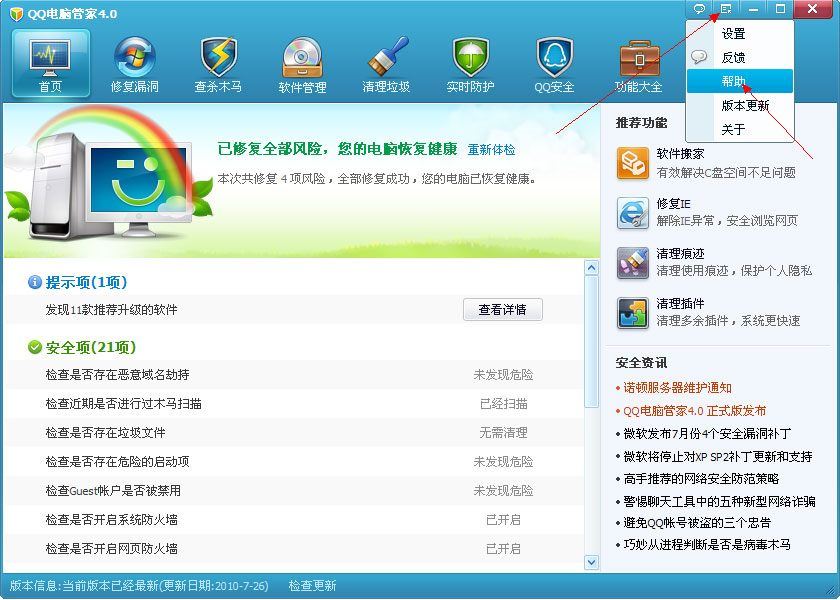Select 关于 in the dropdown menu

[740, 129]
